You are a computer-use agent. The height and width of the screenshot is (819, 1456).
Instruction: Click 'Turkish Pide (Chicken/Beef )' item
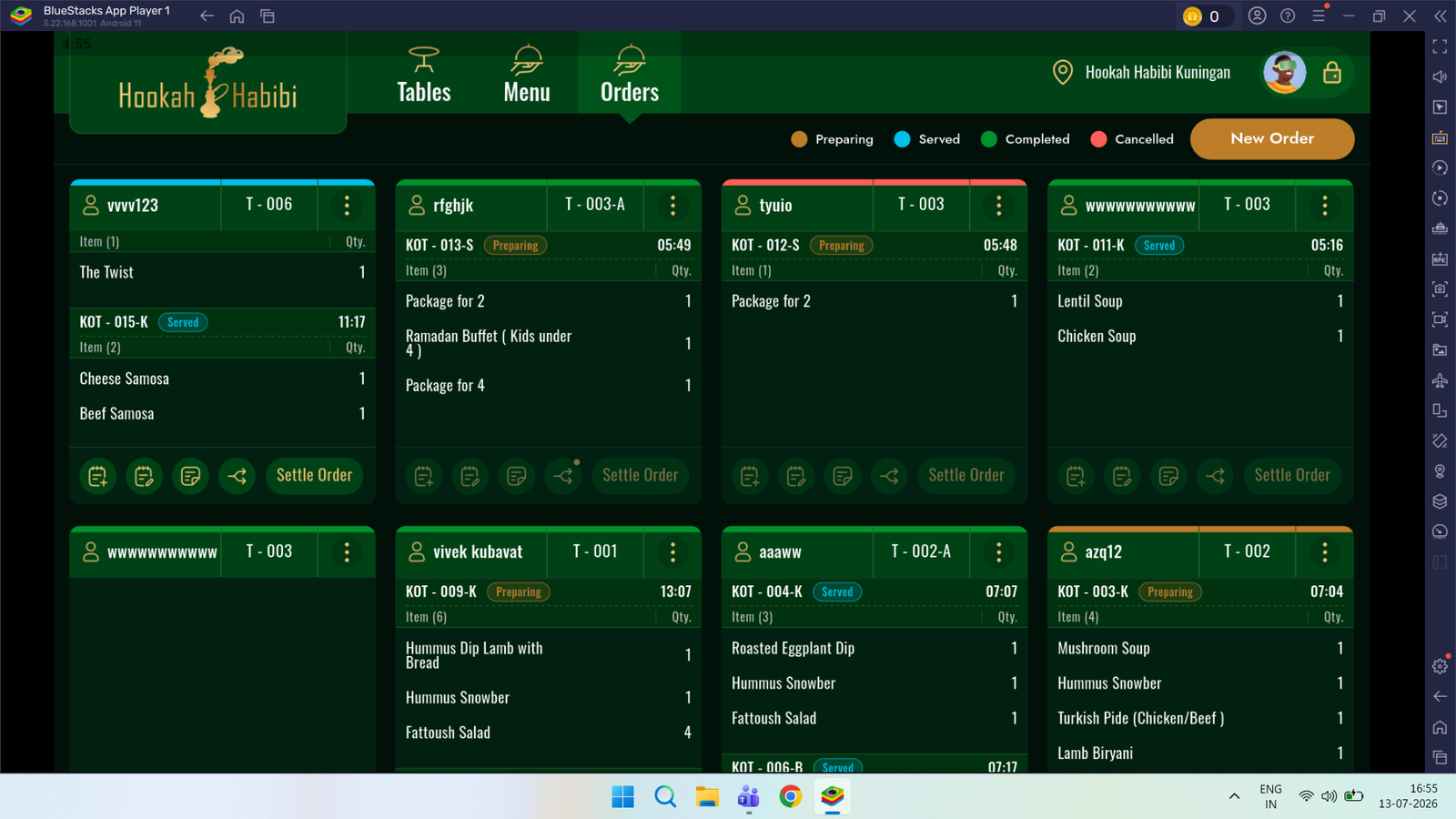pyautogui.click(x=1140, y=718)
